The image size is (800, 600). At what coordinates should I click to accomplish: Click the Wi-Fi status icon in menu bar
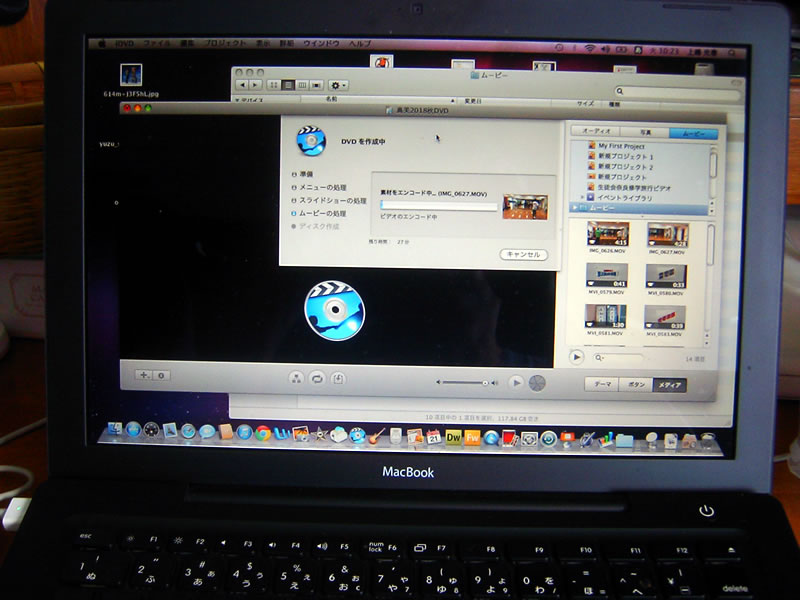tap(590, 48)
